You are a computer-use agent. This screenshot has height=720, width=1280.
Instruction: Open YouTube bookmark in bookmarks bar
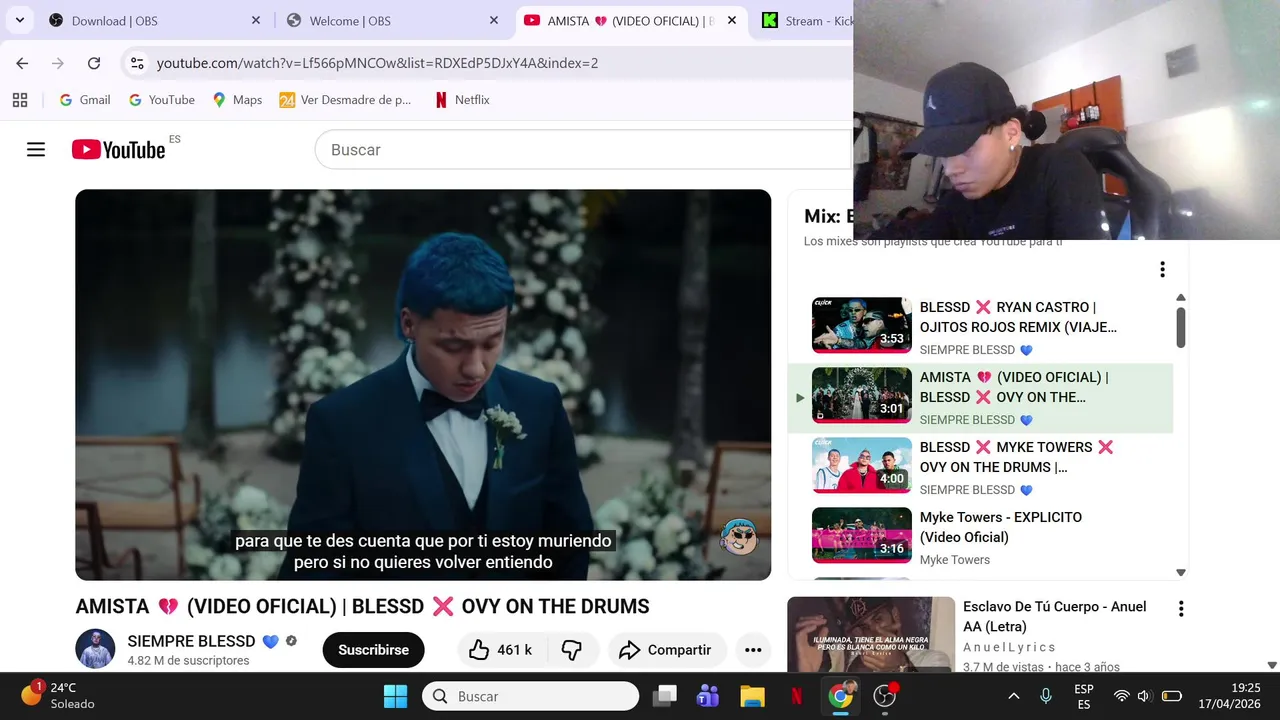[x=162, y=100]
